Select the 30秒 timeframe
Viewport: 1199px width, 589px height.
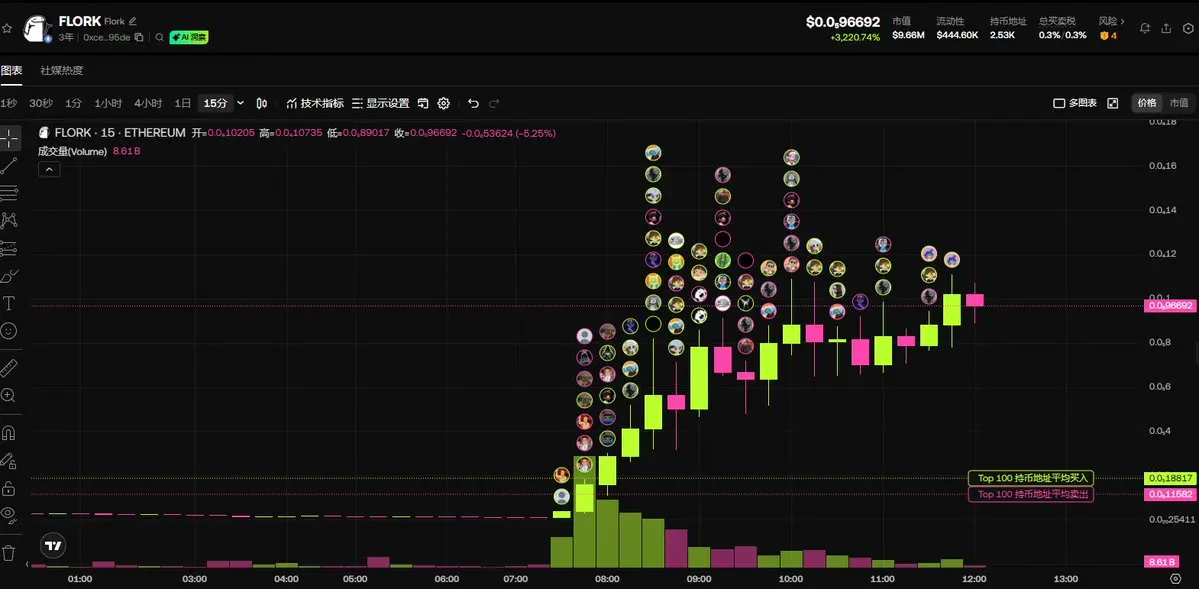(41, 103)
